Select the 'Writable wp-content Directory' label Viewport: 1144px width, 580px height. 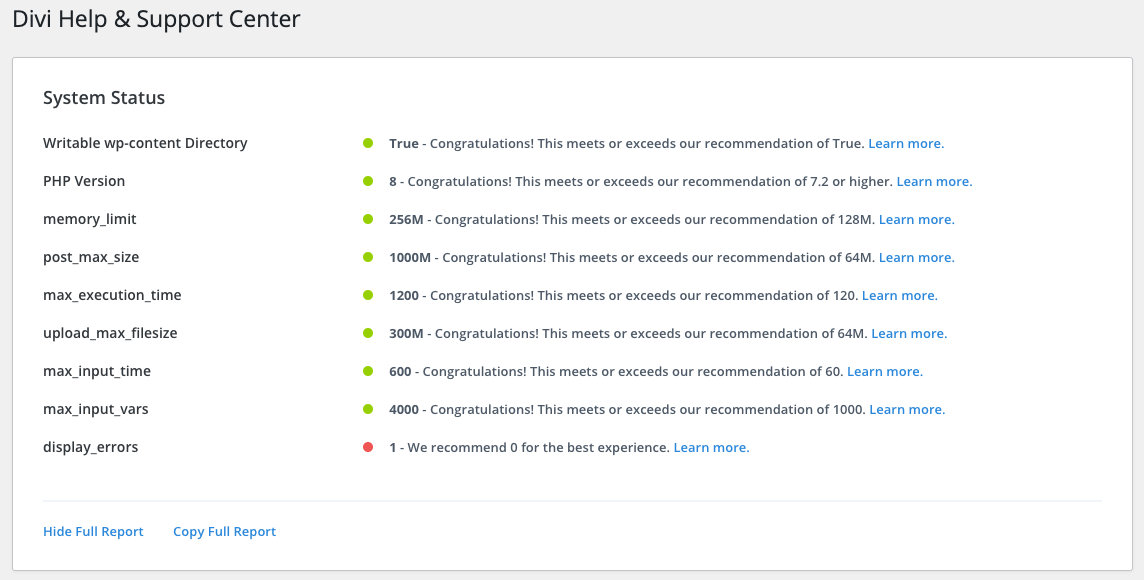pos(145,144)
